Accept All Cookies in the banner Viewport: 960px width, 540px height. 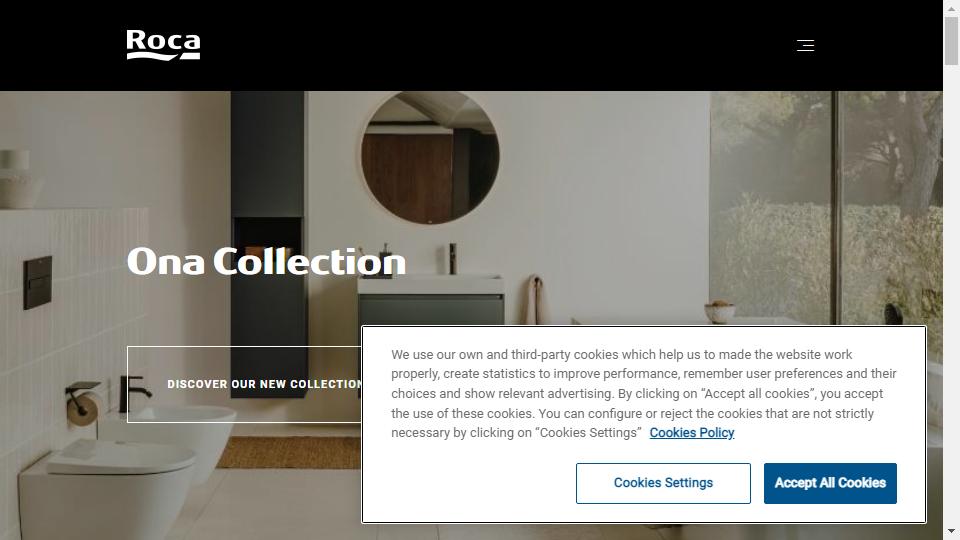830,483
